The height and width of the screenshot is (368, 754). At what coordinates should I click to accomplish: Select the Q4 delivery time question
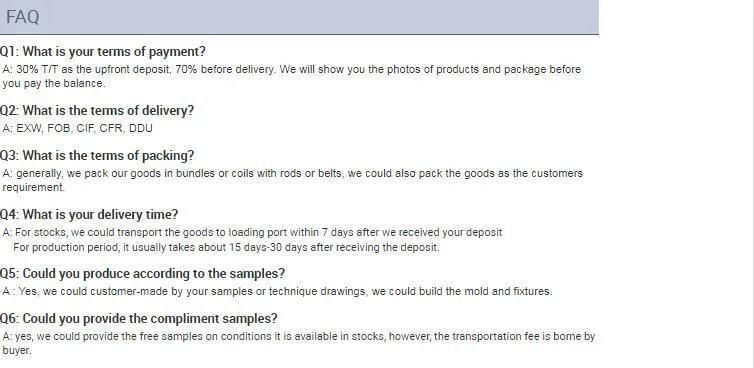pyautogui.click(x=89, y=215)
